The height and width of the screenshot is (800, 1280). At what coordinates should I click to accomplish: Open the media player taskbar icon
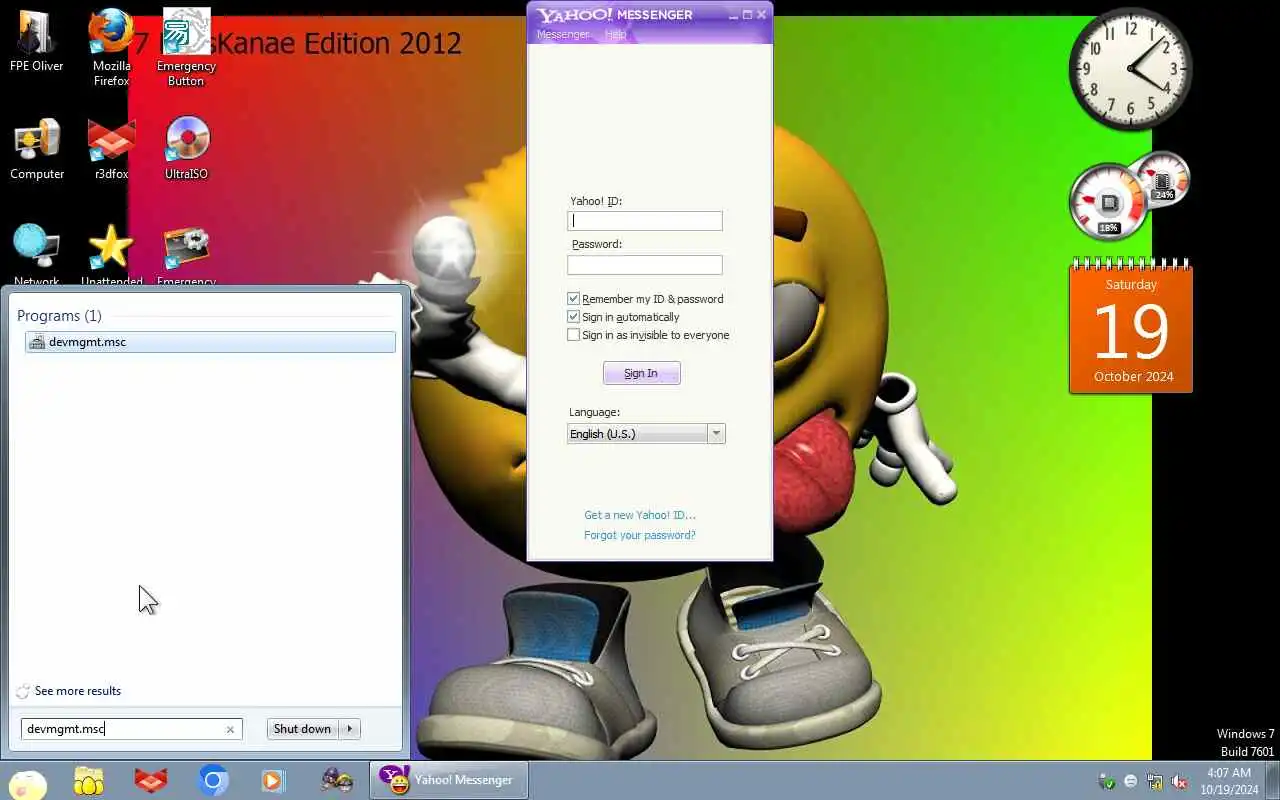click(x=273, y=781)
